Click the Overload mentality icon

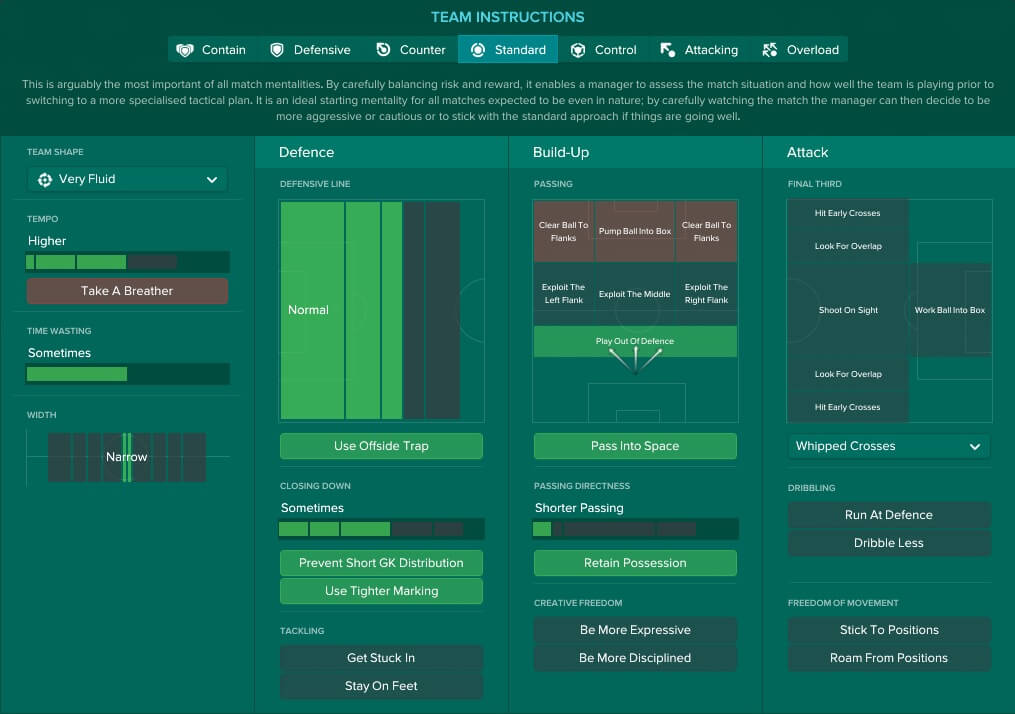pos(769,50)
